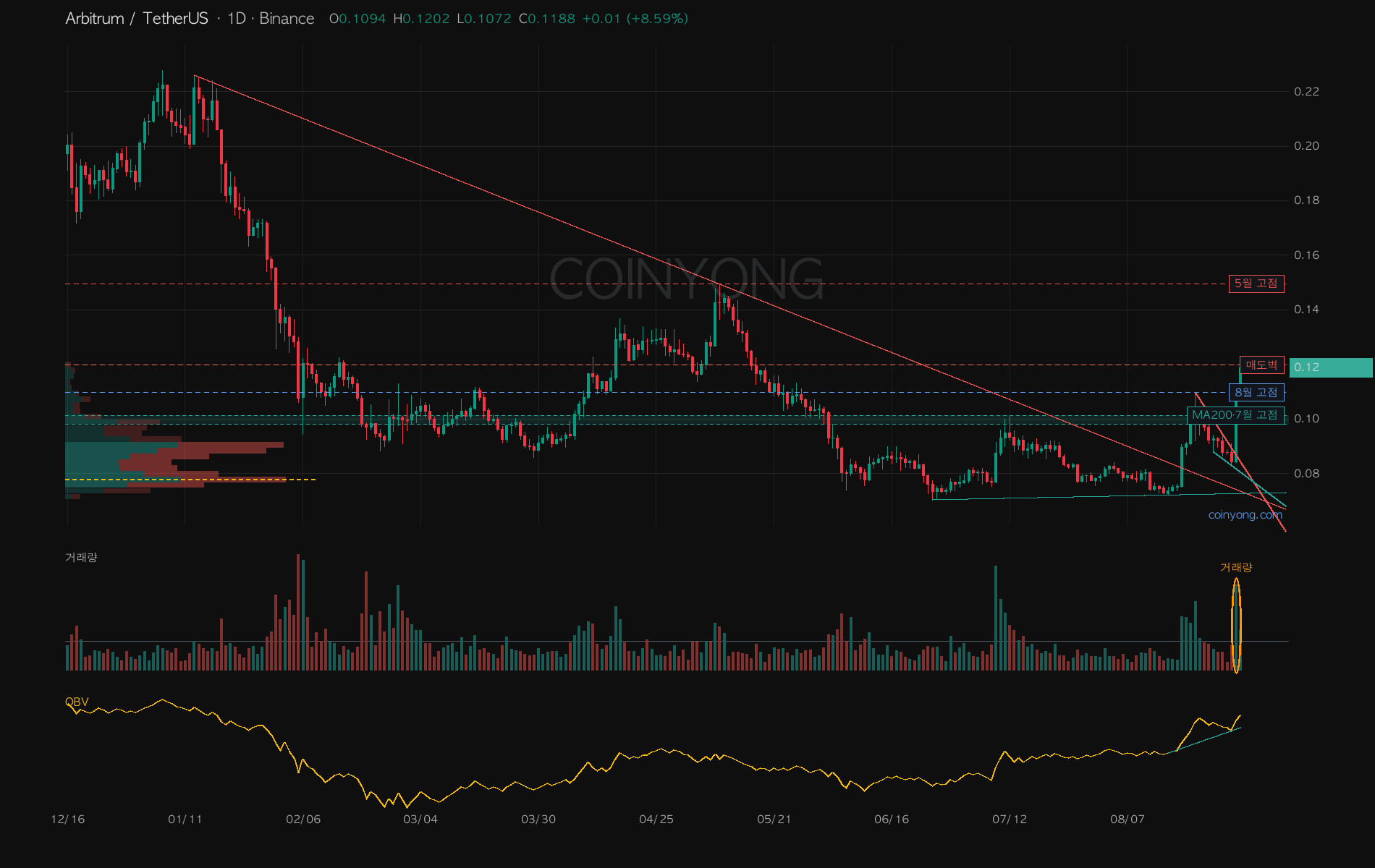1375x868 pixels.
Task: Click the 08/07 date axis label
Action: coord(1127,820)
